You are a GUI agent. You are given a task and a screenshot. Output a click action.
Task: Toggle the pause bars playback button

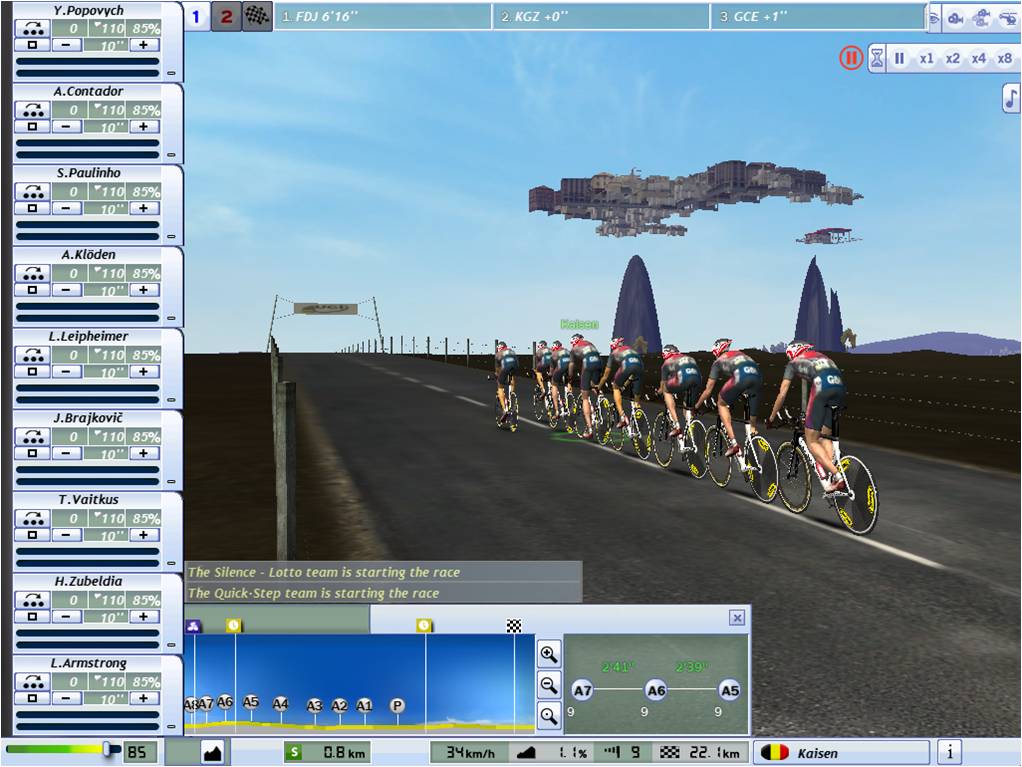click(899, 58)
